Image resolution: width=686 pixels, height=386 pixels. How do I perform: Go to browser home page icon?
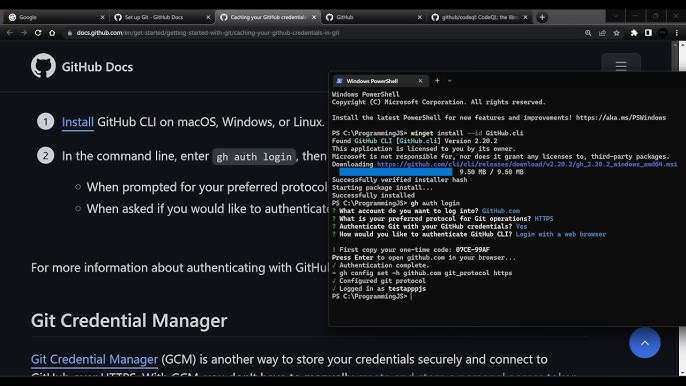coord(52,33)
